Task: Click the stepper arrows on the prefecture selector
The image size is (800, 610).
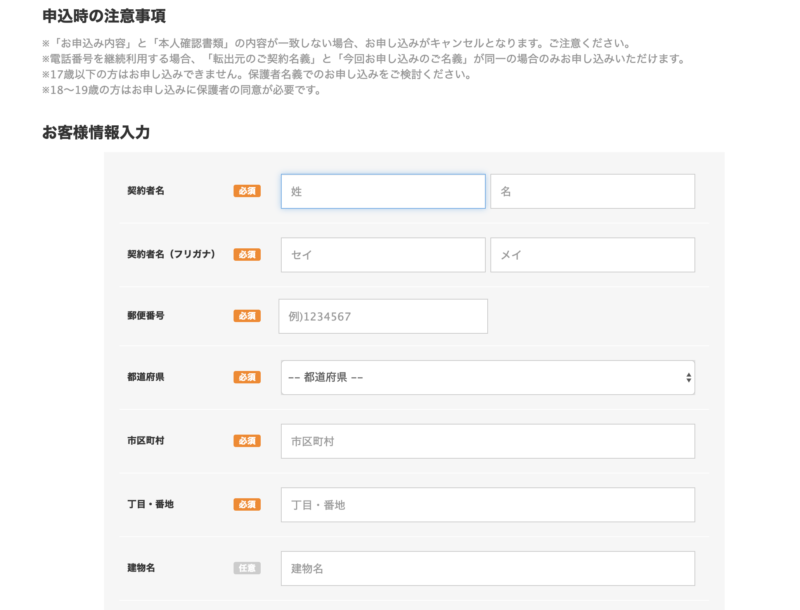Action: (687, 377)
